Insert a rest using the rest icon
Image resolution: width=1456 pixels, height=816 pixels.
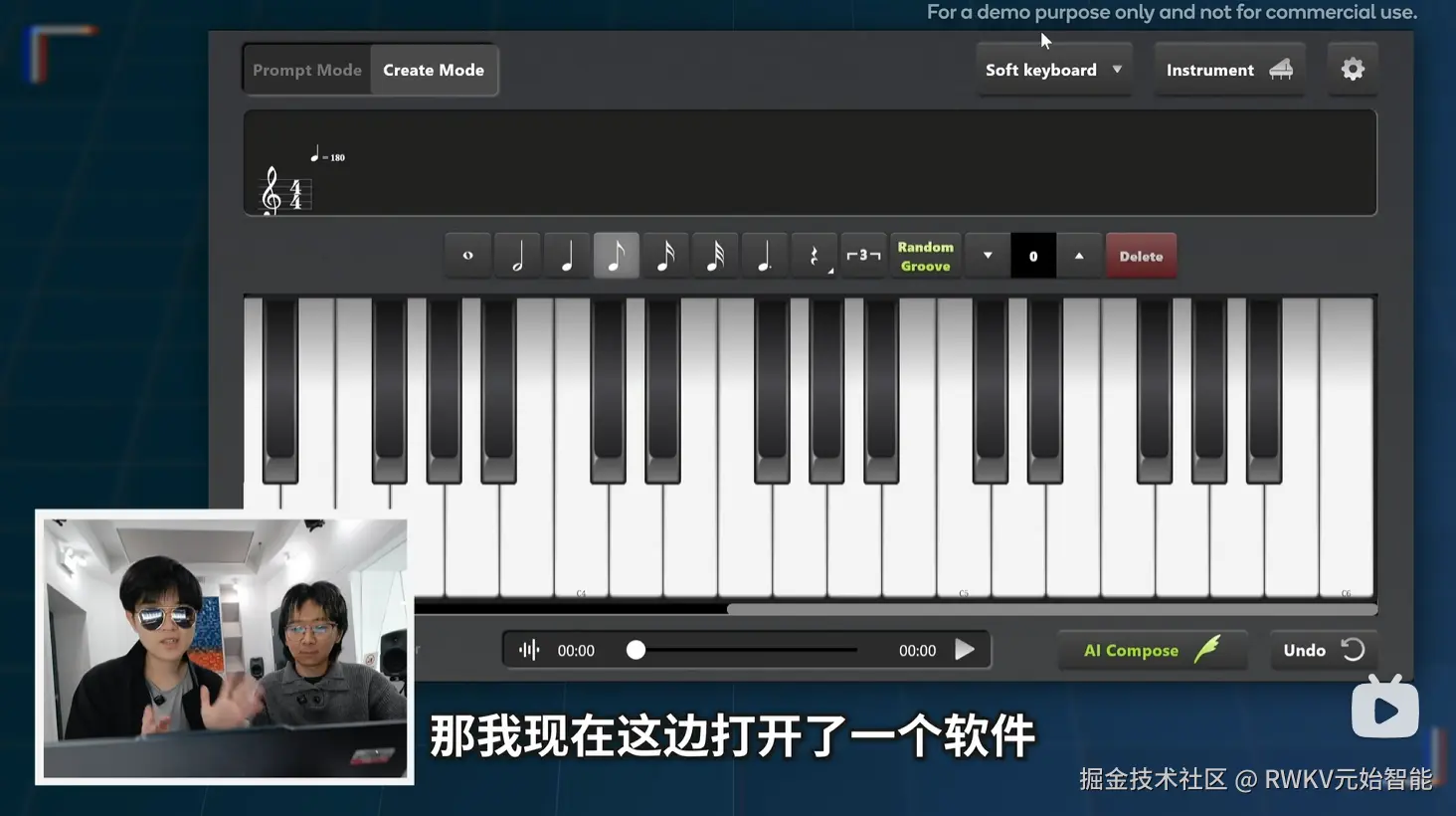coord(814,255)
